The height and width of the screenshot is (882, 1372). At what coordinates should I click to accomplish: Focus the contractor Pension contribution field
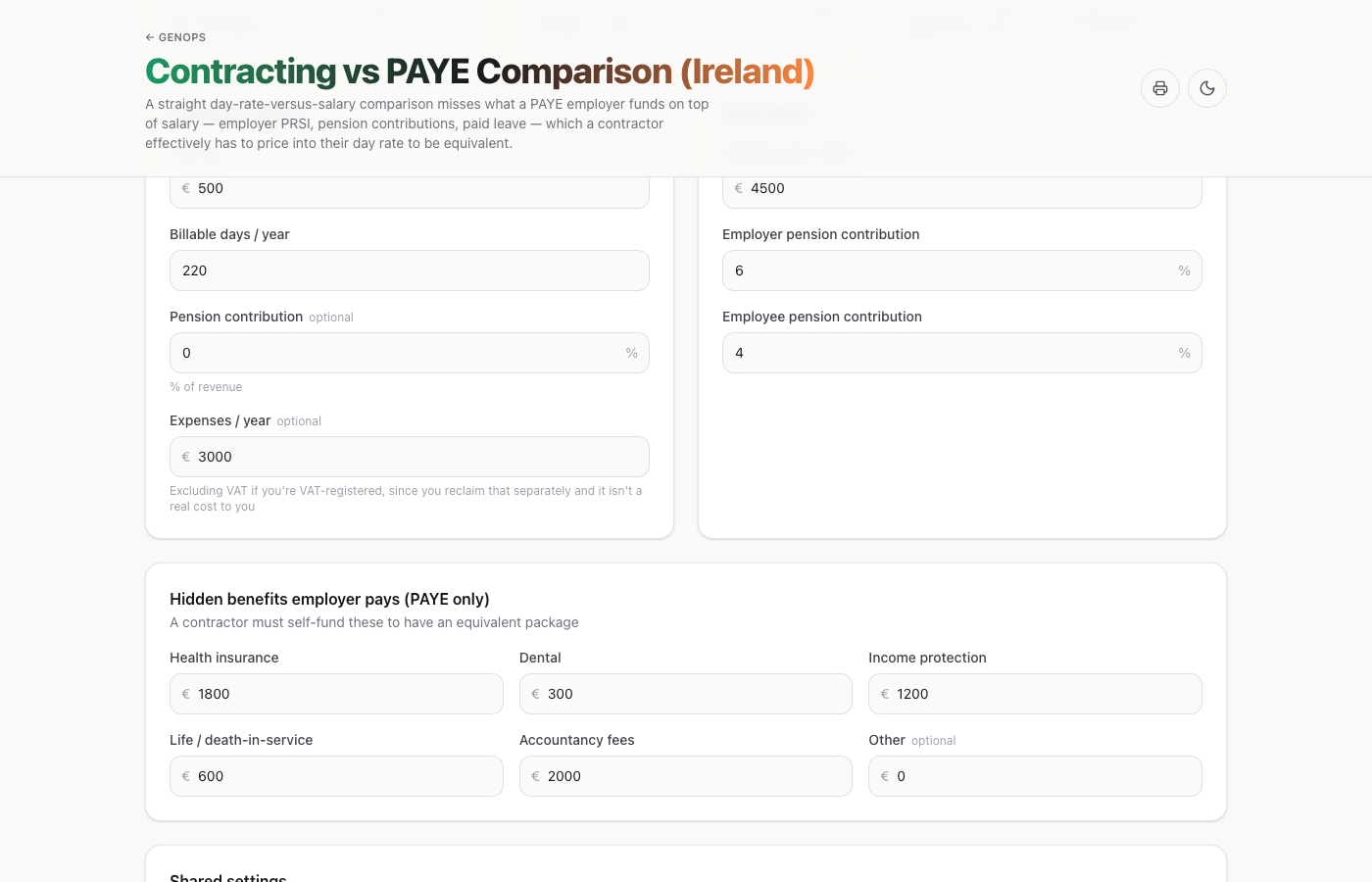point(410,353)
